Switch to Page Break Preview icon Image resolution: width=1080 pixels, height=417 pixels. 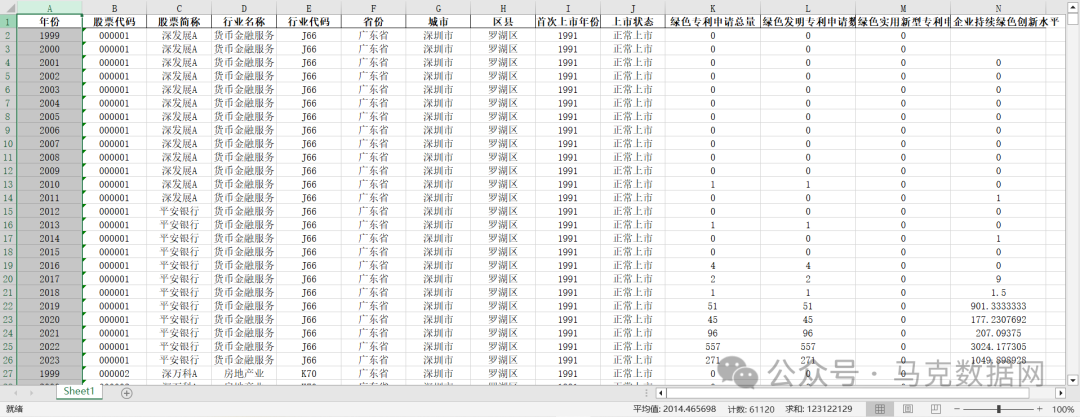(x=935, y=409)
